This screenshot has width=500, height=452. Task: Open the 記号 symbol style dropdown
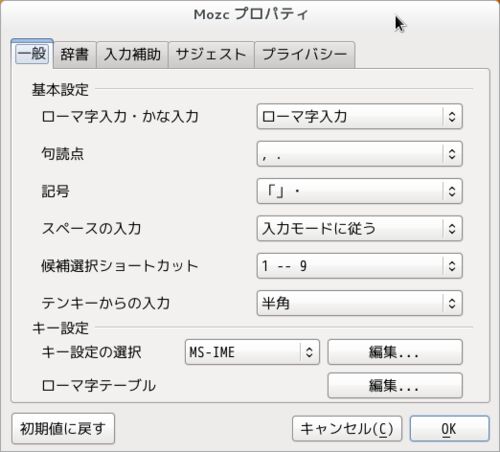click(x=359, y=191)
